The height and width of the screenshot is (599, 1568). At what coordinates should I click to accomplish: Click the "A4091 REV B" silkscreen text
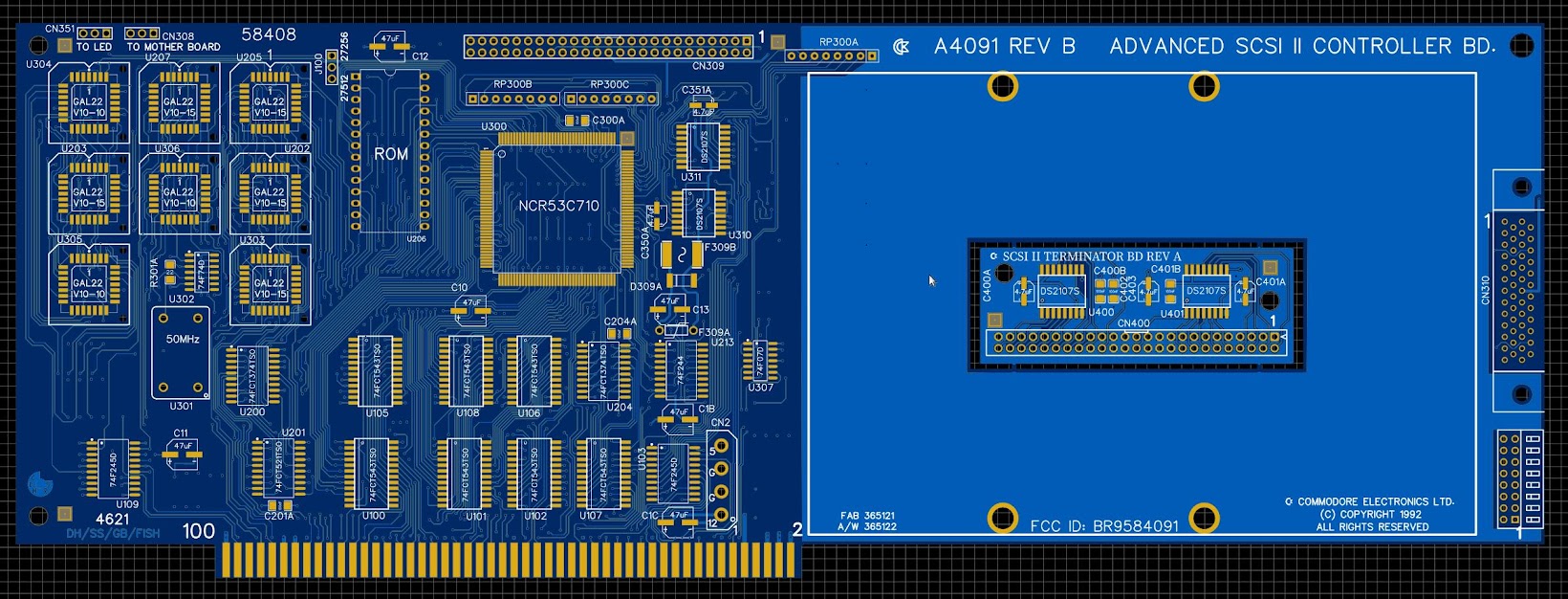pyautogui.click(x=1004, y=46)
